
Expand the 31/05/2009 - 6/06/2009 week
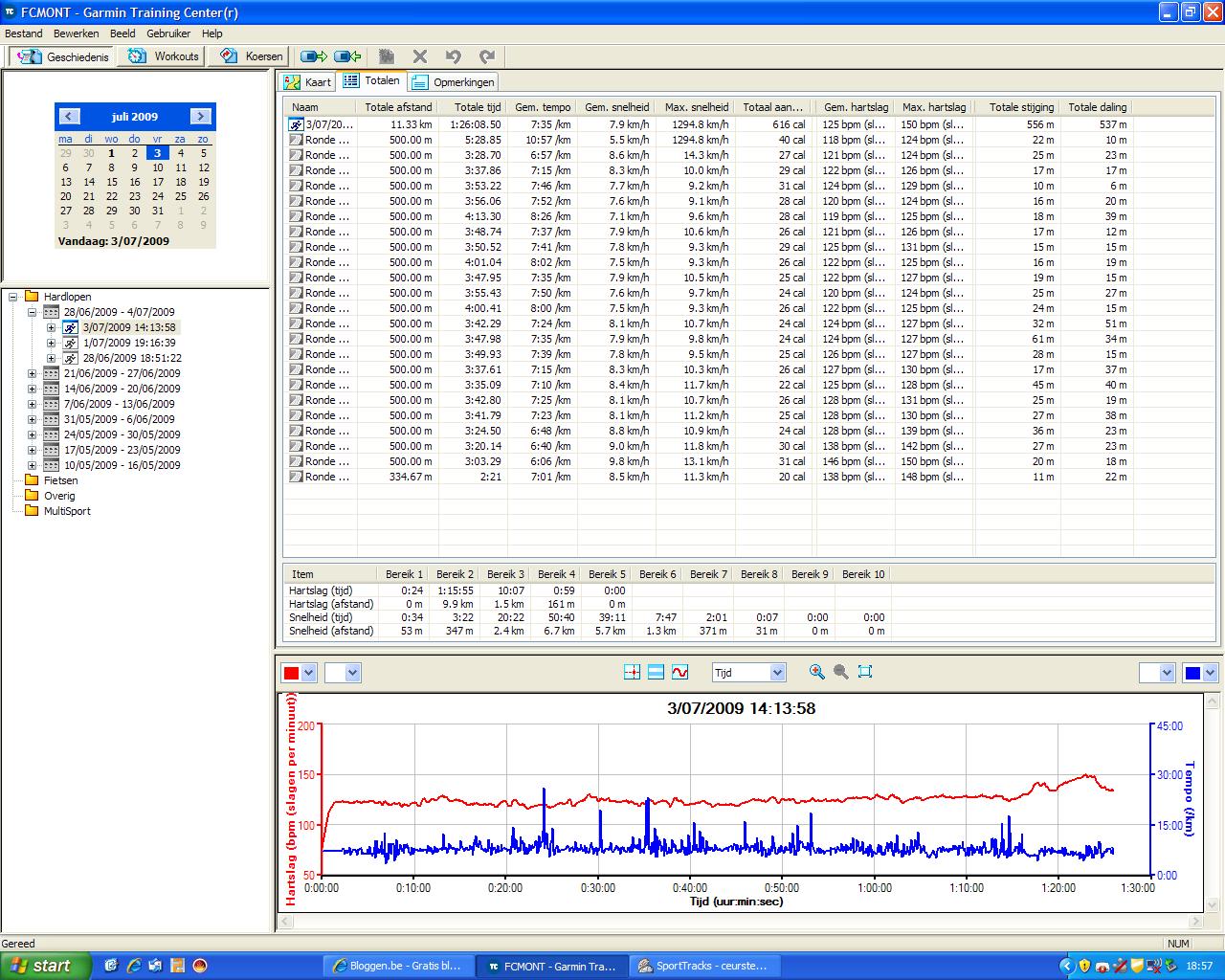[33, 419]
